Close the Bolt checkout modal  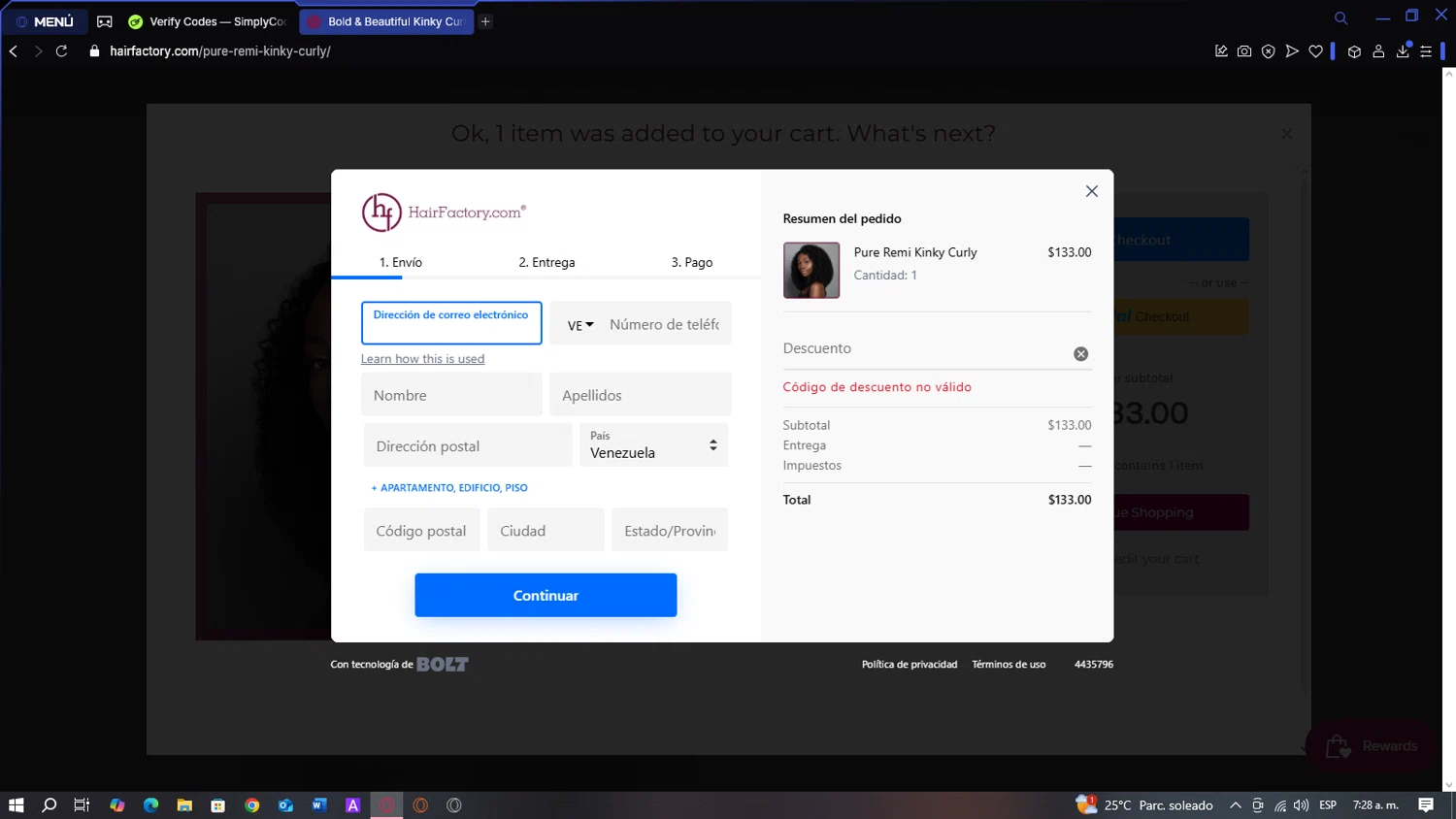(x=1091, y=191)
